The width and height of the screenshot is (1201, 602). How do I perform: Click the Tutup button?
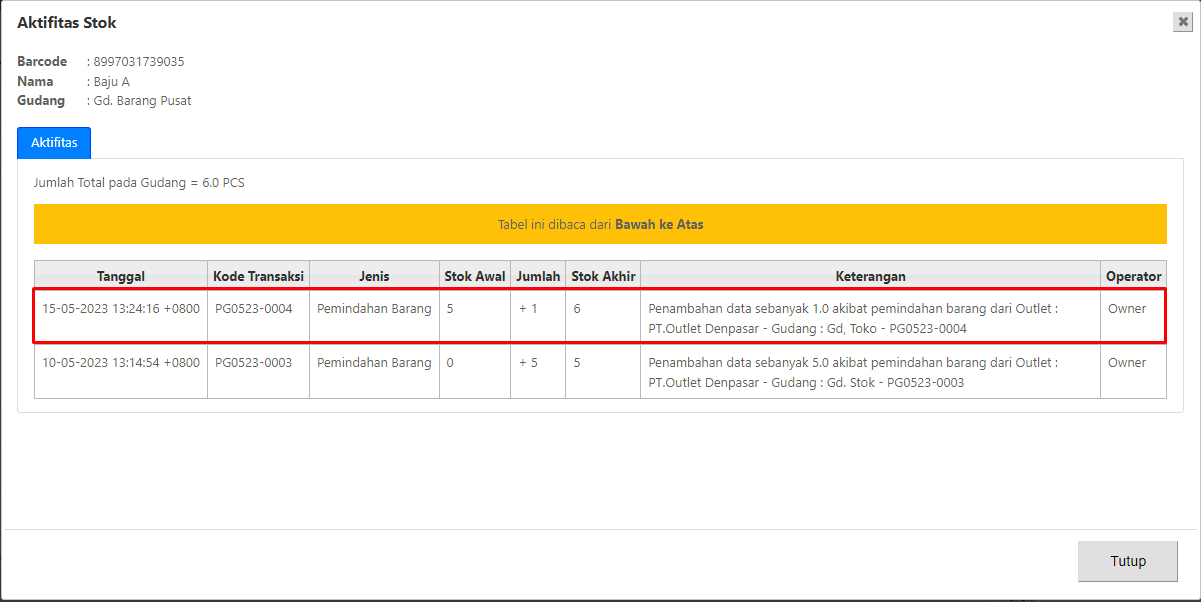1128,561
